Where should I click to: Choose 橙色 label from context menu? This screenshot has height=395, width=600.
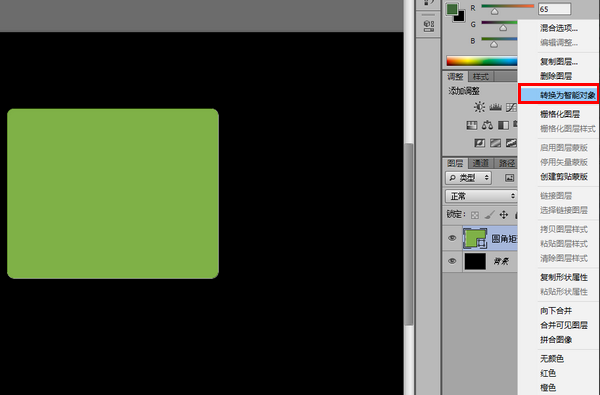click(x=548, y=388)
